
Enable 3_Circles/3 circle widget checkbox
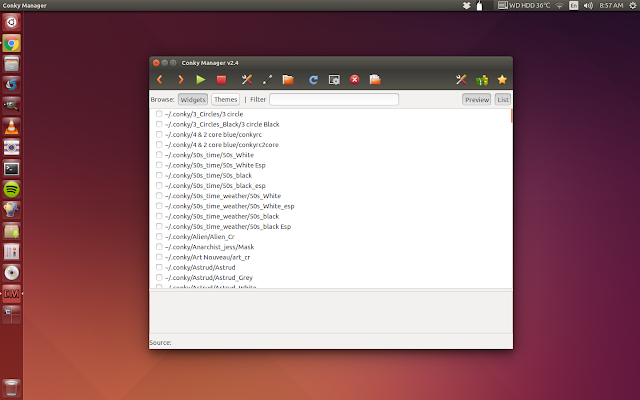point(159,114)
